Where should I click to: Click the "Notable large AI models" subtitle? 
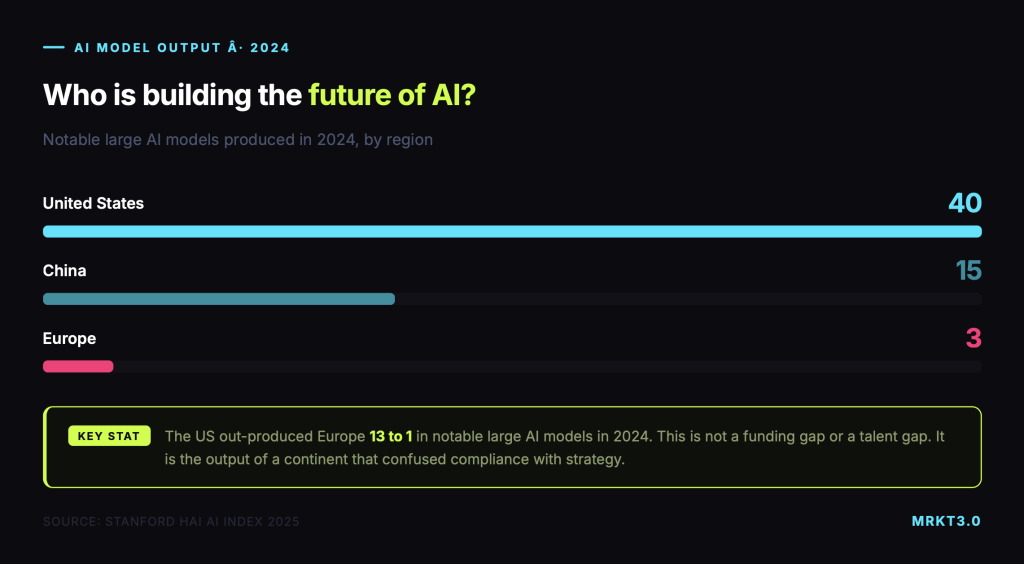pyautogui.click(x=237, y=140)
